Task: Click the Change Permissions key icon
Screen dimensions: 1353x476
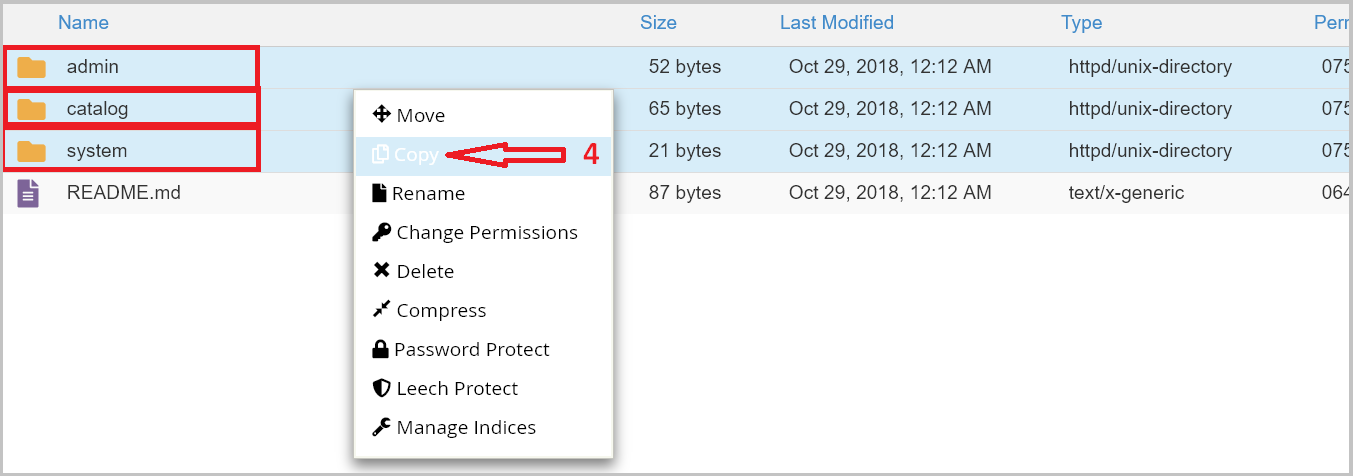Action: point(381,232)
